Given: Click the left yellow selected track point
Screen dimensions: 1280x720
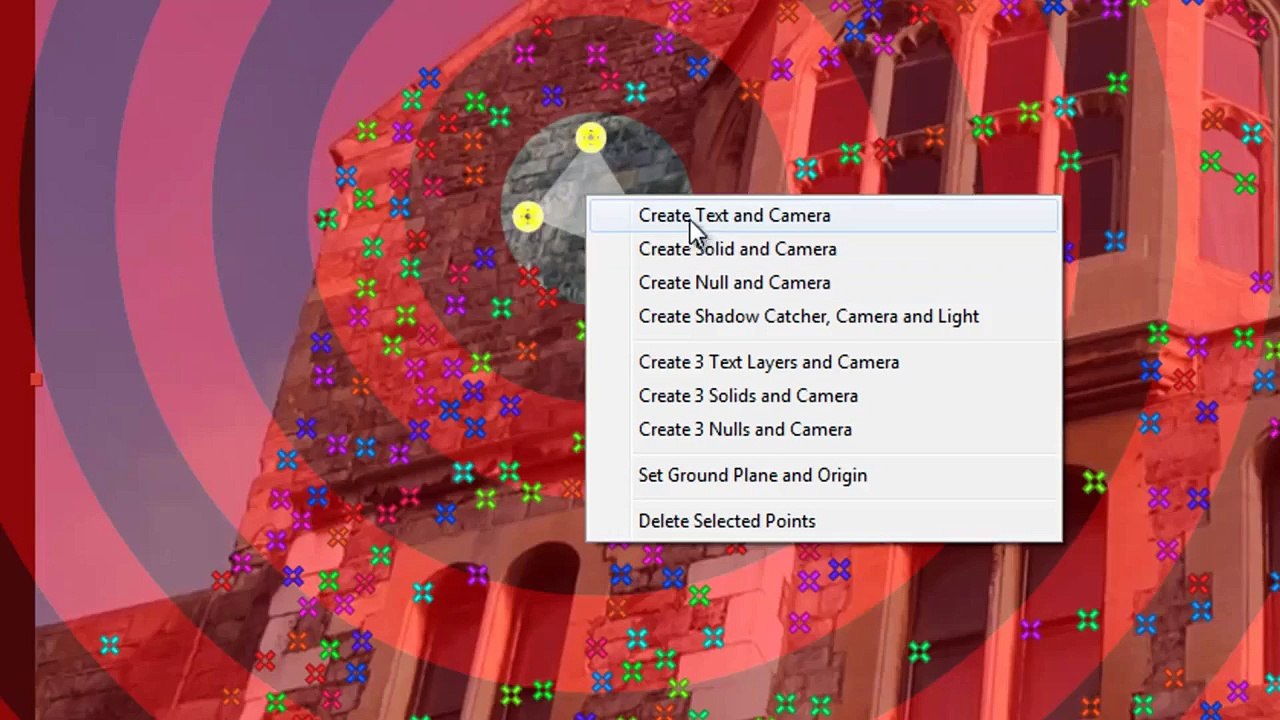Looking at the screenshot, I should pos(528,217).
